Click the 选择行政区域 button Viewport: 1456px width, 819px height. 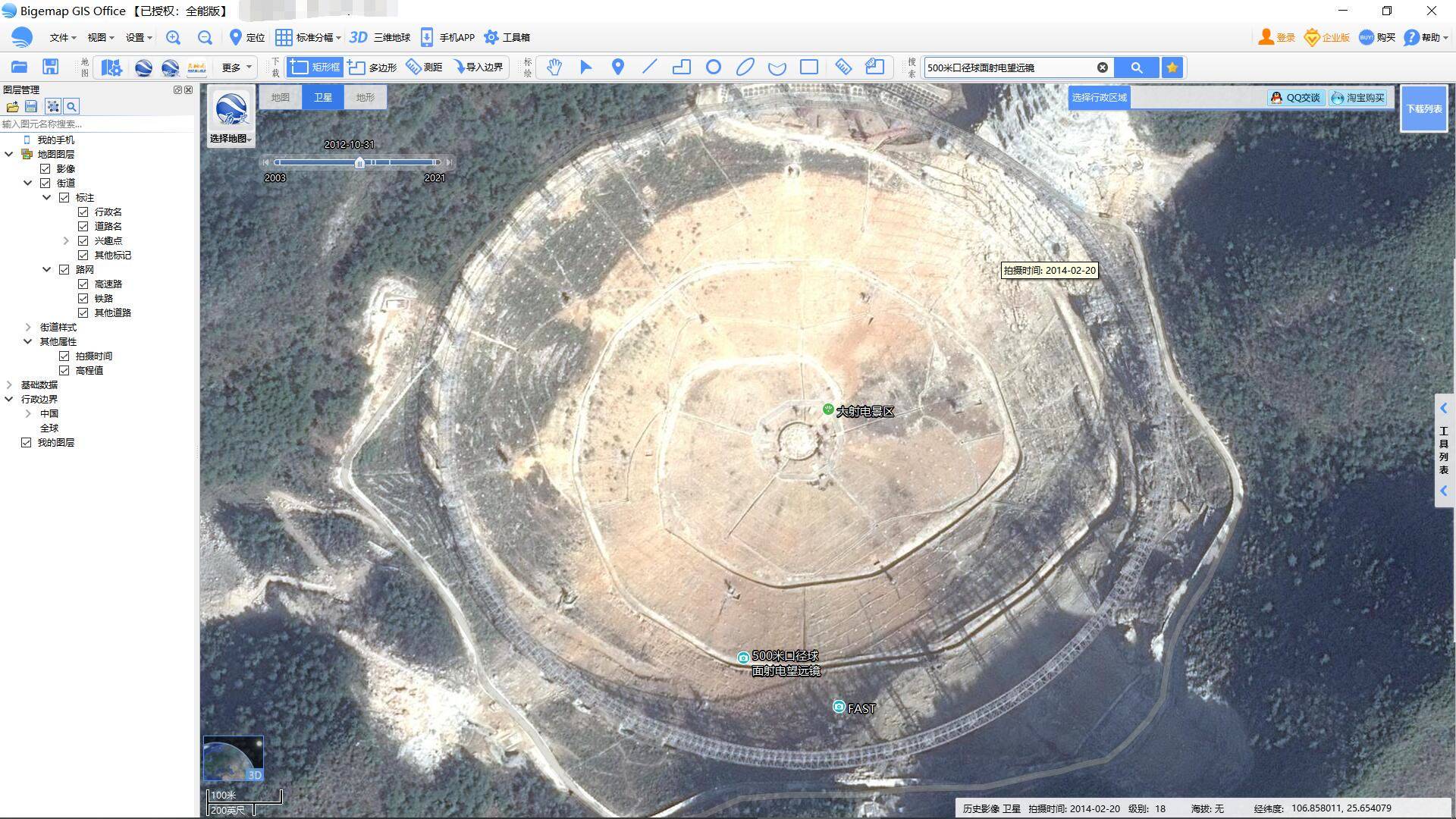point(1099,98)
